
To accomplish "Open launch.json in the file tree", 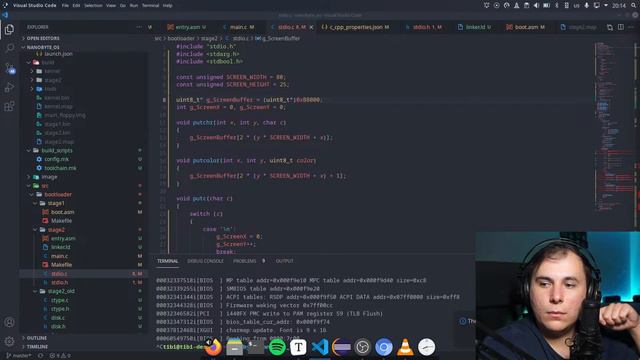I will [58, 53].
